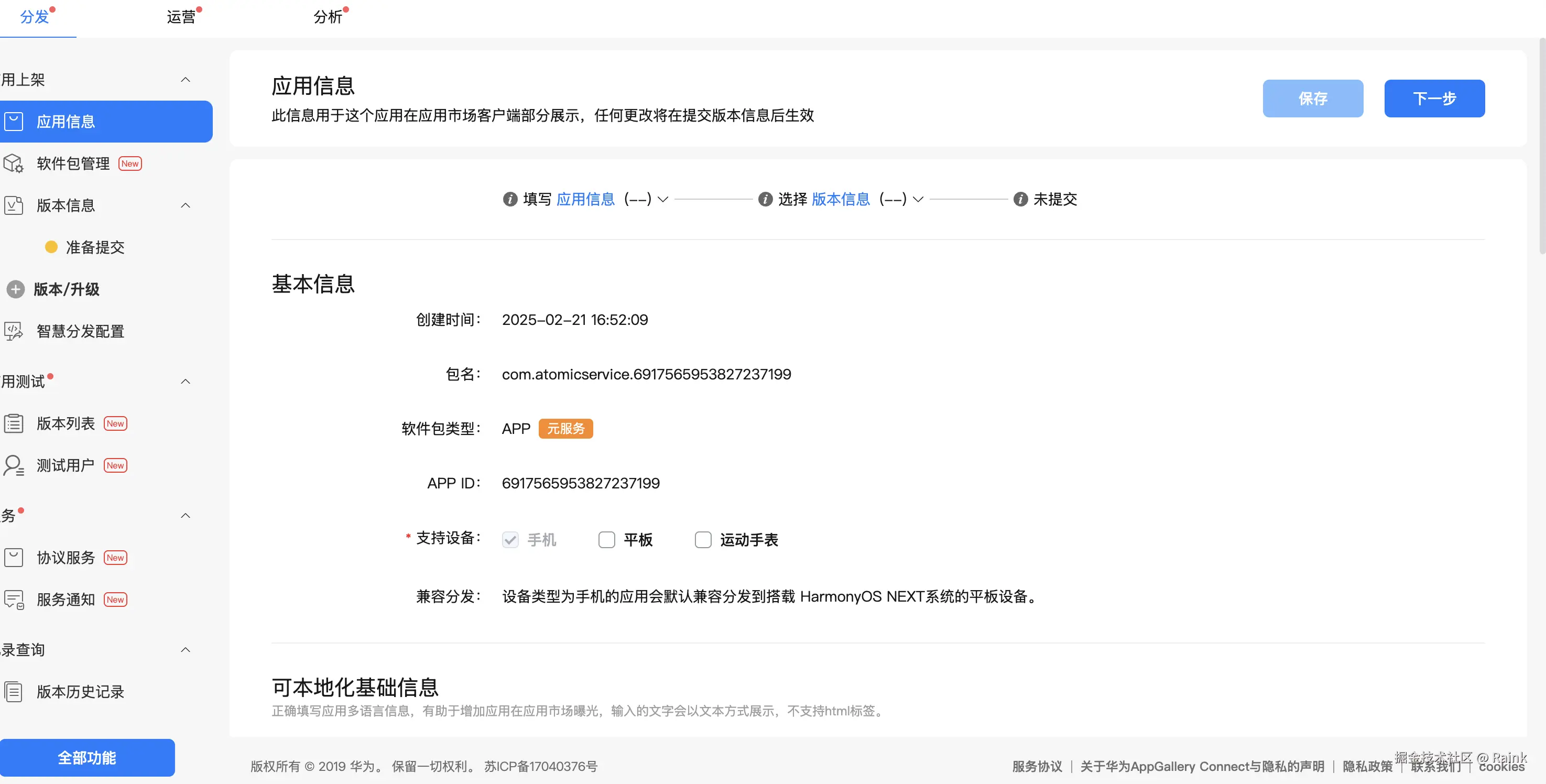Click the 软件包管理 package icon
1546x784 pixels.
point(13,164)
